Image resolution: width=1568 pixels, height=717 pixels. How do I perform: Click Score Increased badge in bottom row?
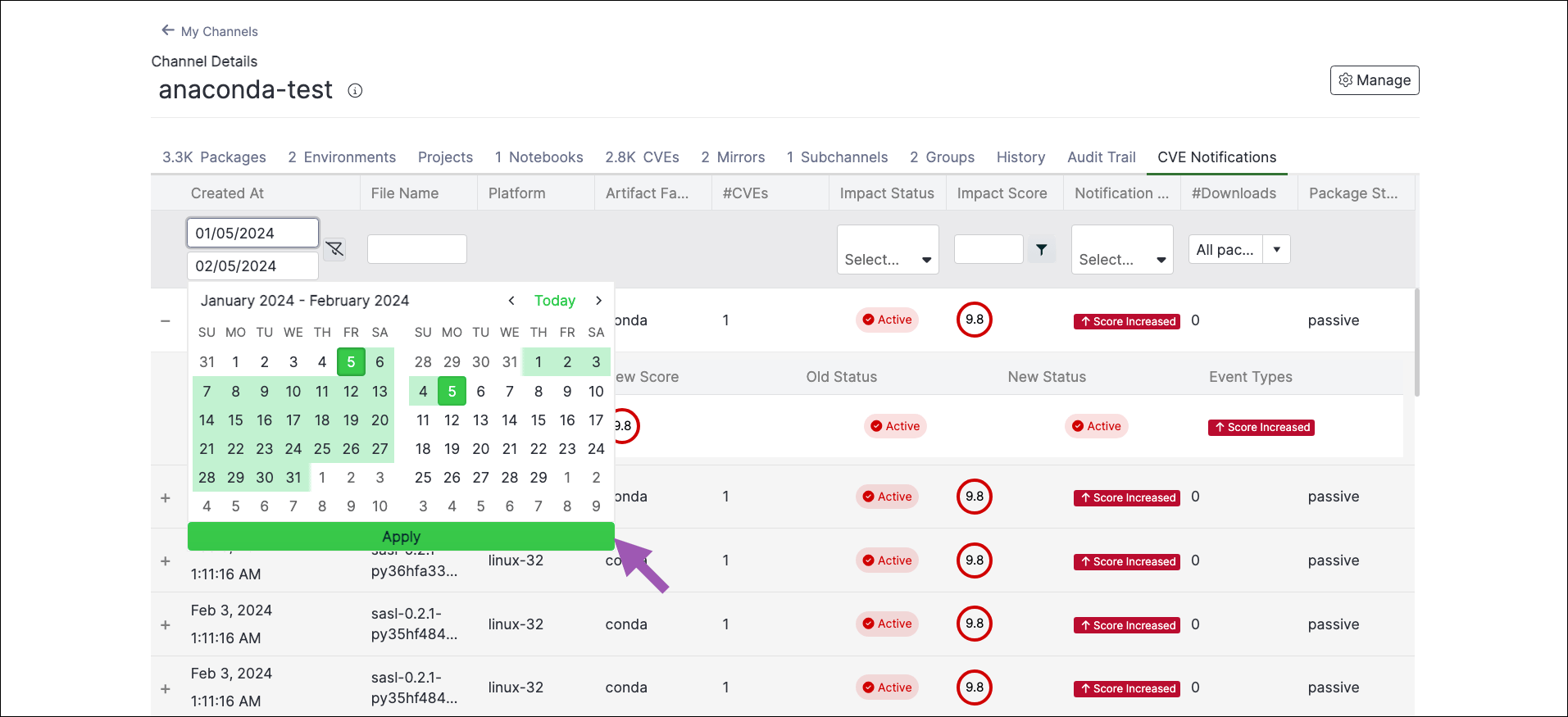point(1126,688)
